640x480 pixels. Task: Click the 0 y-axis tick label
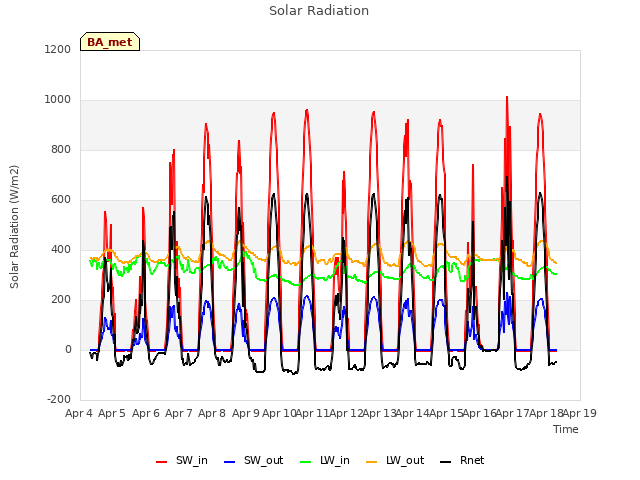(x=68, y=350)
